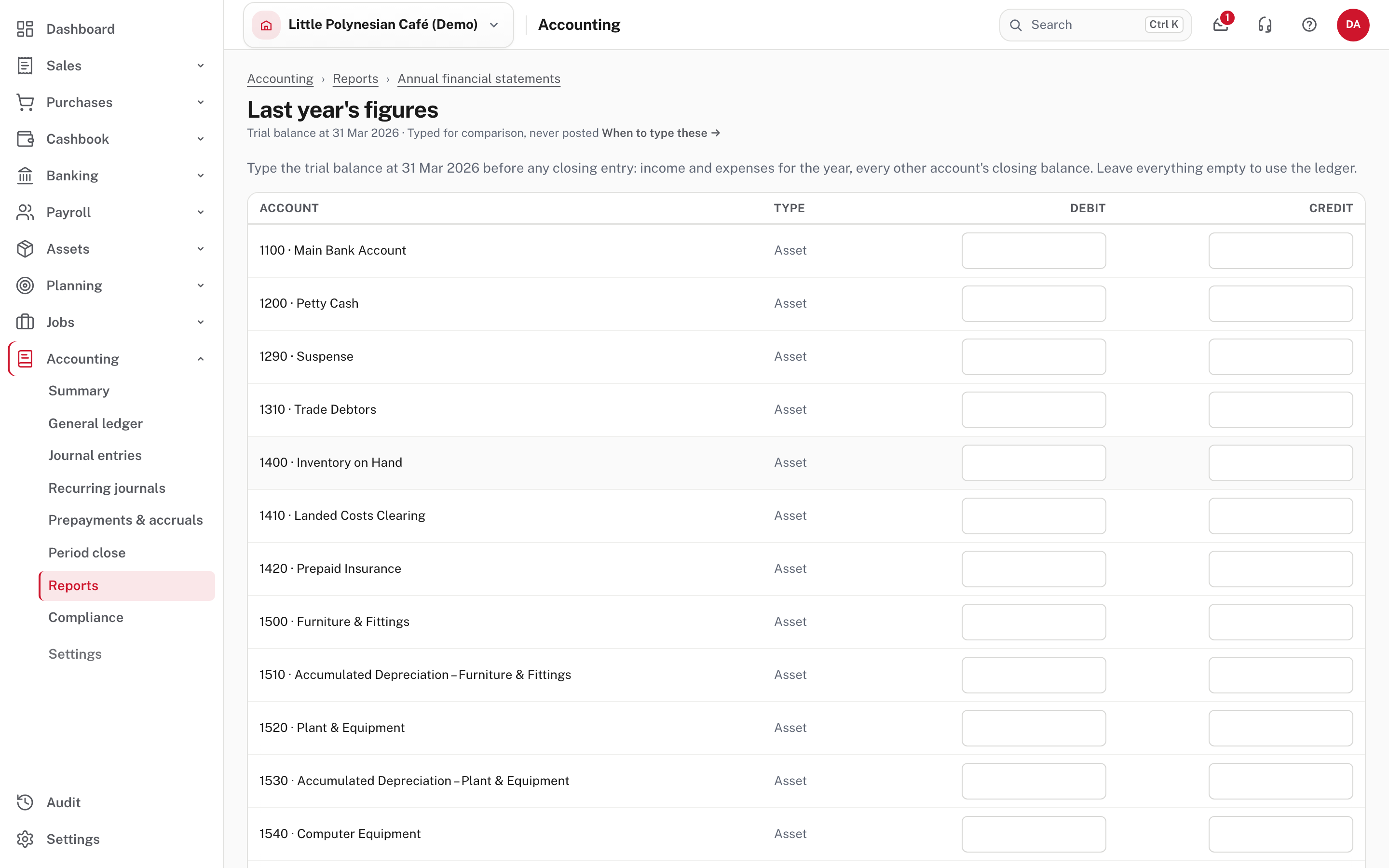Click the Jobs briefcase icon
1389x868 pixels.
coord(25,322)
